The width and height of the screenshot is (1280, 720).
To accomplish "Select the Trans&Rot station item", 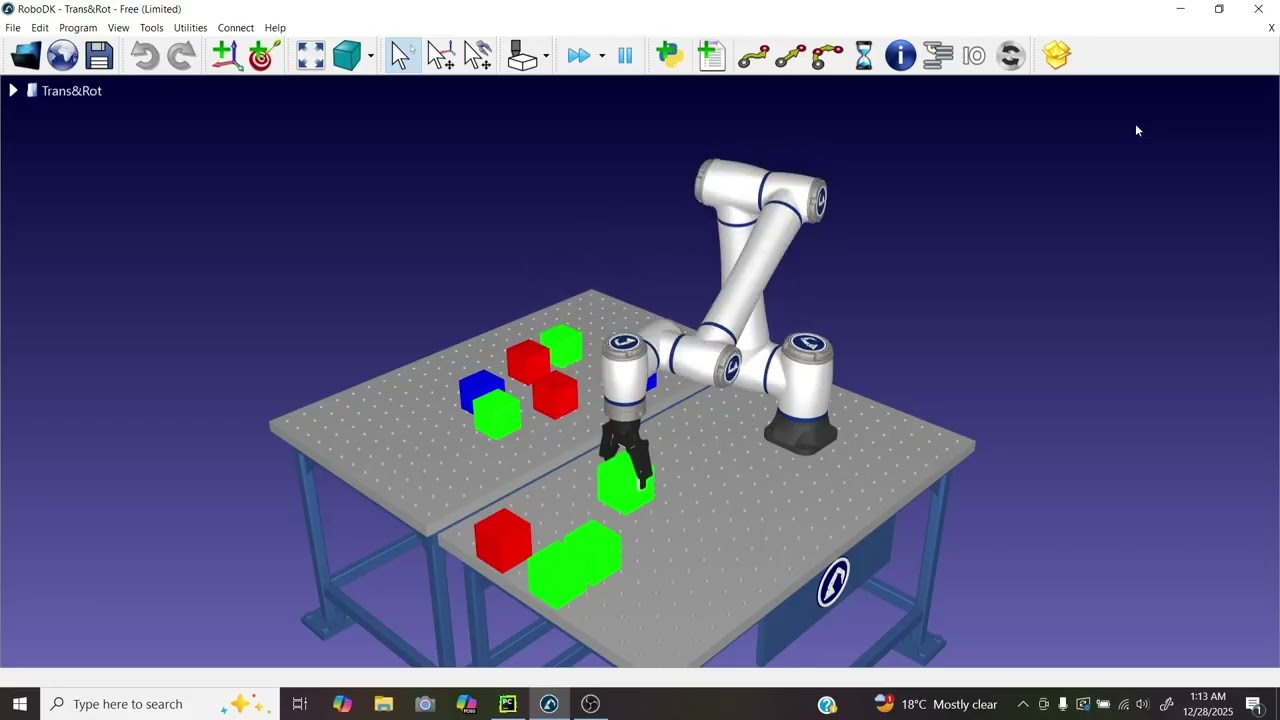I will click(71, 91).
